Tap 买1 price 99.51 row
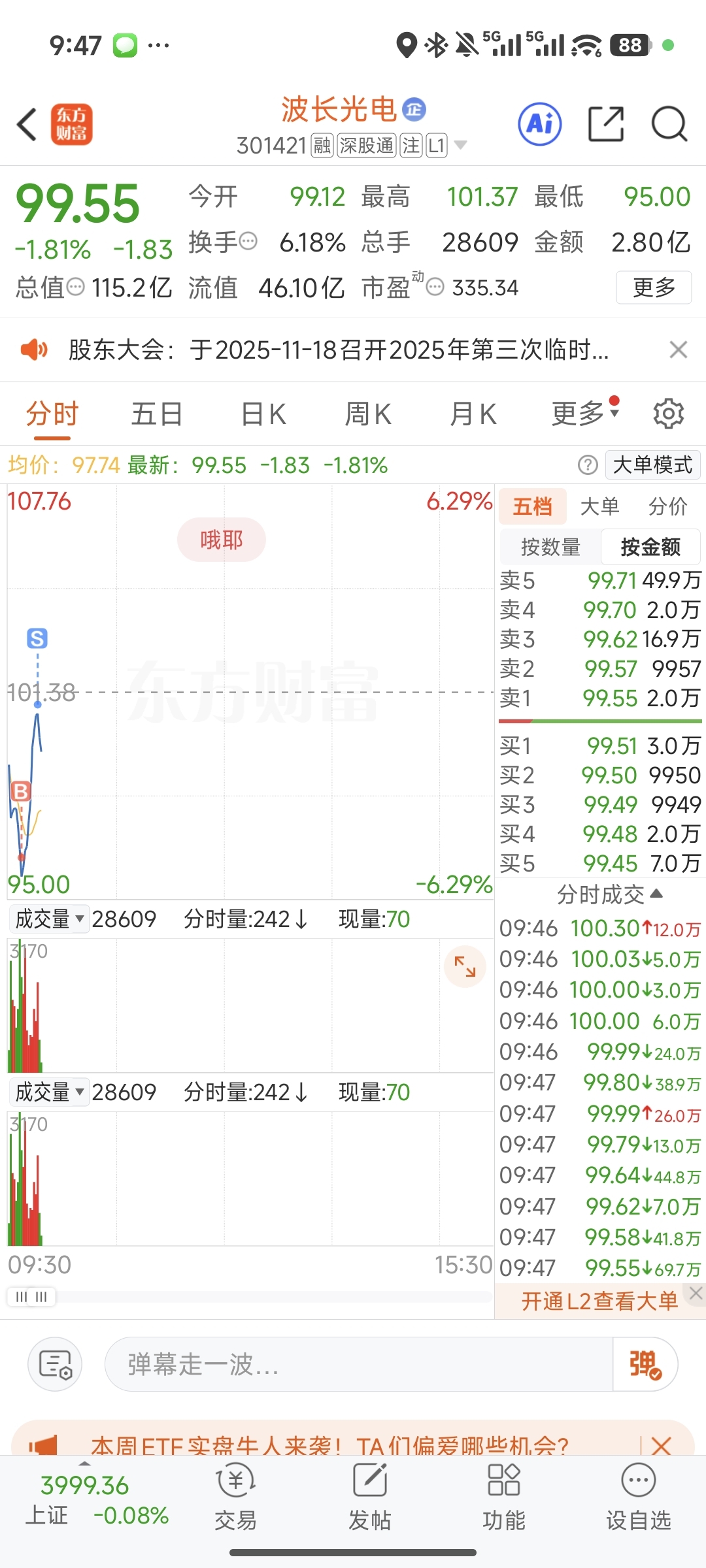The width and height of the screenshot is (706, 1568). (600, 745)
